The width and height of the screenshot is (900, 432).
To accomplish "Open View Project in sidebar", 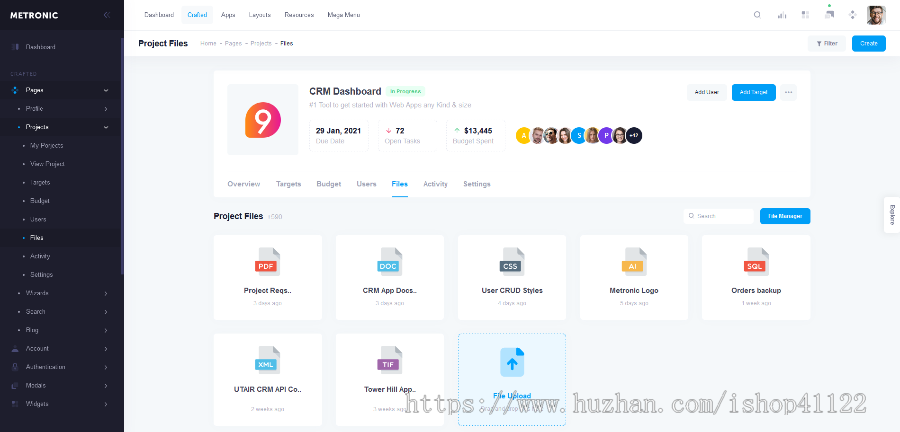I will (x=47, y=164).
